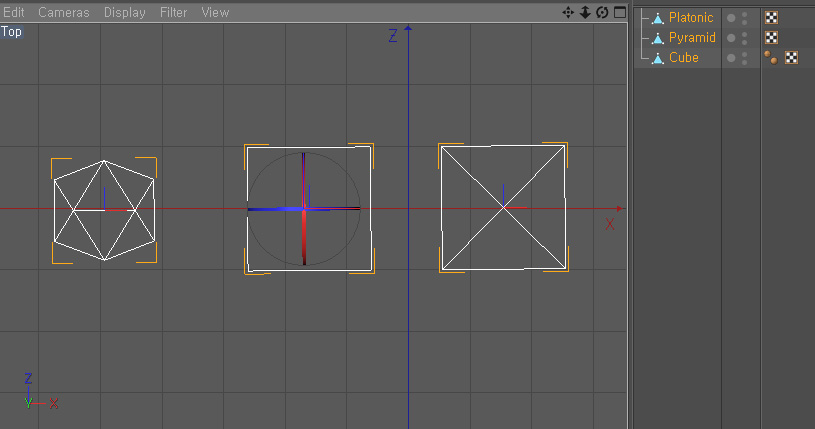Screen dimensions: 815x429
Task: Click the viewport move camera icon
Action: pyautogui.click(x=568, y=12)
